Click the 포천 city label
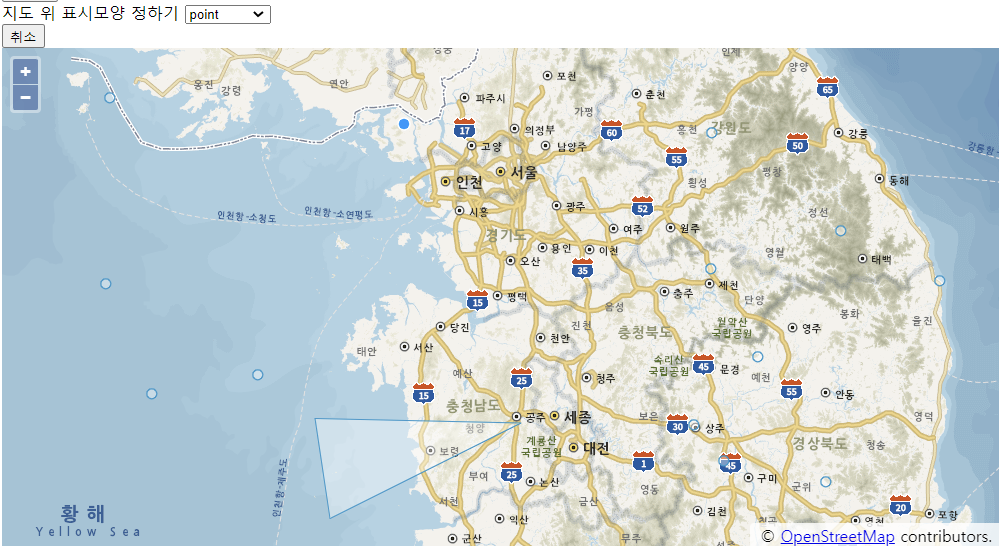 click(x=566, y=76)
